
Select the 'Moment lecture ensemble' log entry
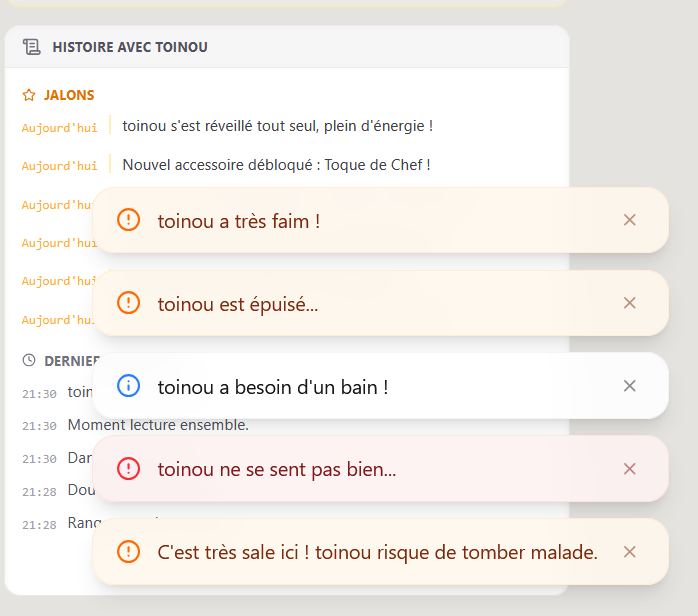[158, 425]
